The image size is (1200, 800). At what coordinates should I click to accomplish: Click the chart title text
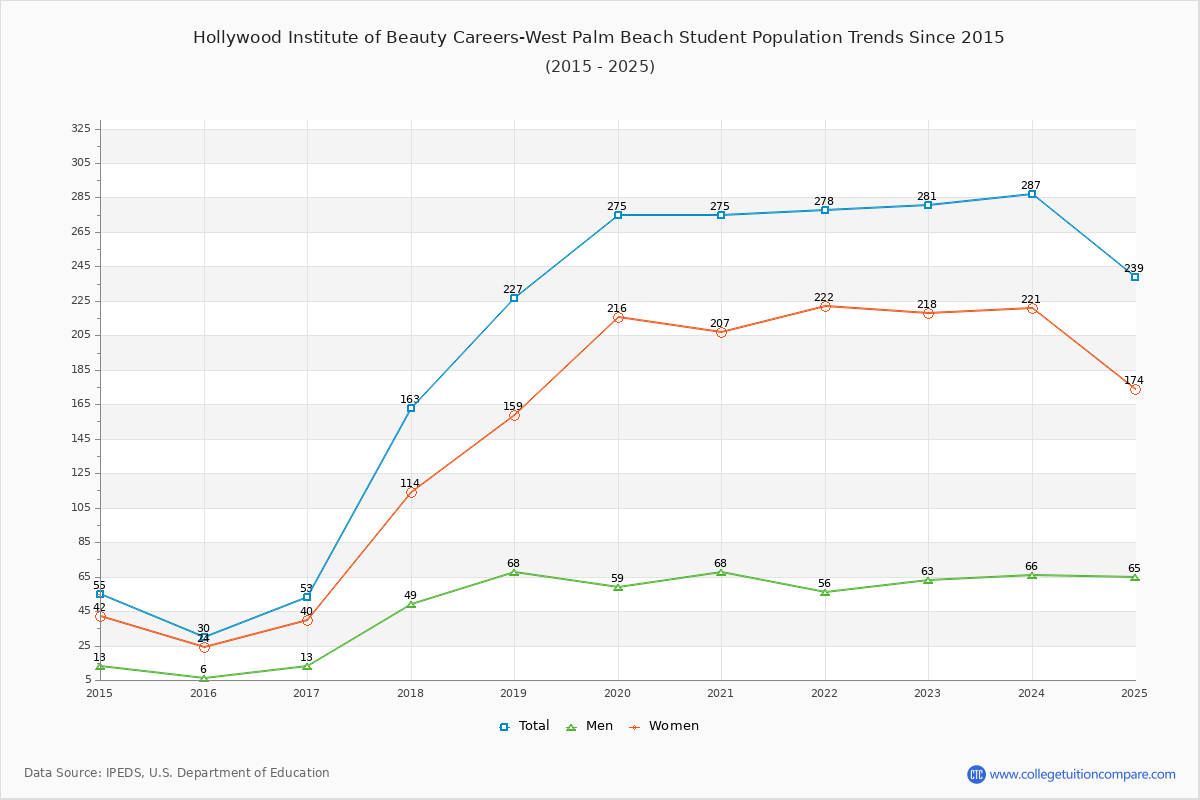coord(599,38)
